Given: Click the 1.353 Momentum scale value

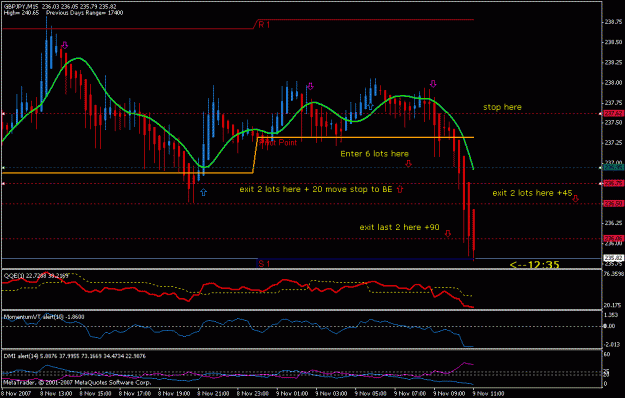Looking at the screenshot, I should [x=611, y=315].
